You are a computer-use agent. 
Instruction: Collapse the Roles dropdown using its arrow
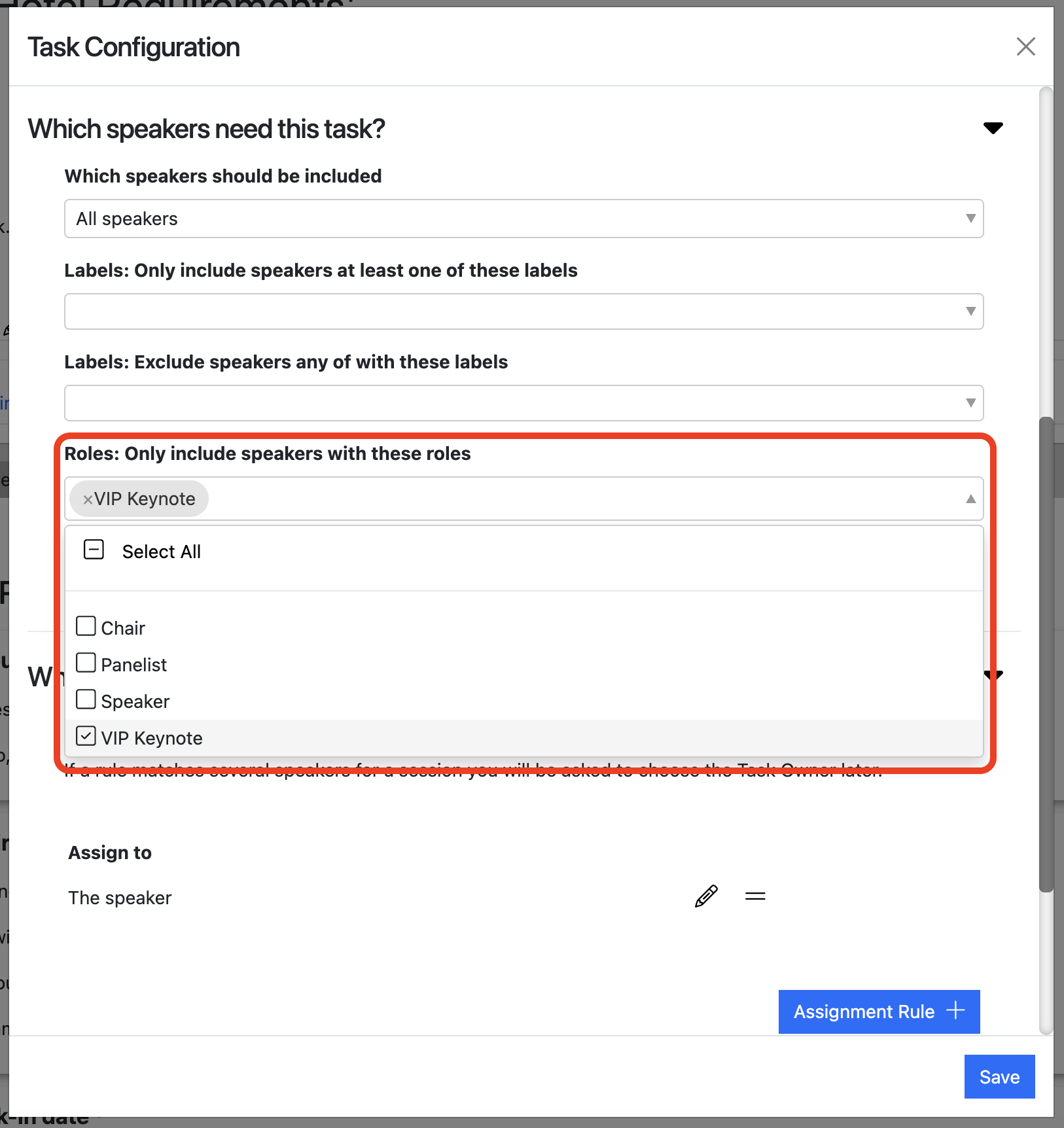point(970,499)
